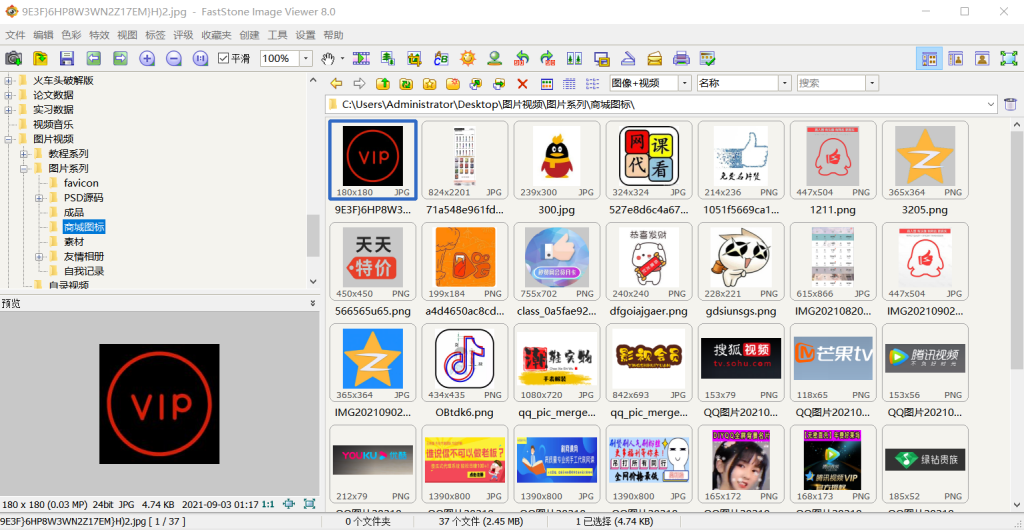Open the slideshow filmstrip icon

(361, 59)
